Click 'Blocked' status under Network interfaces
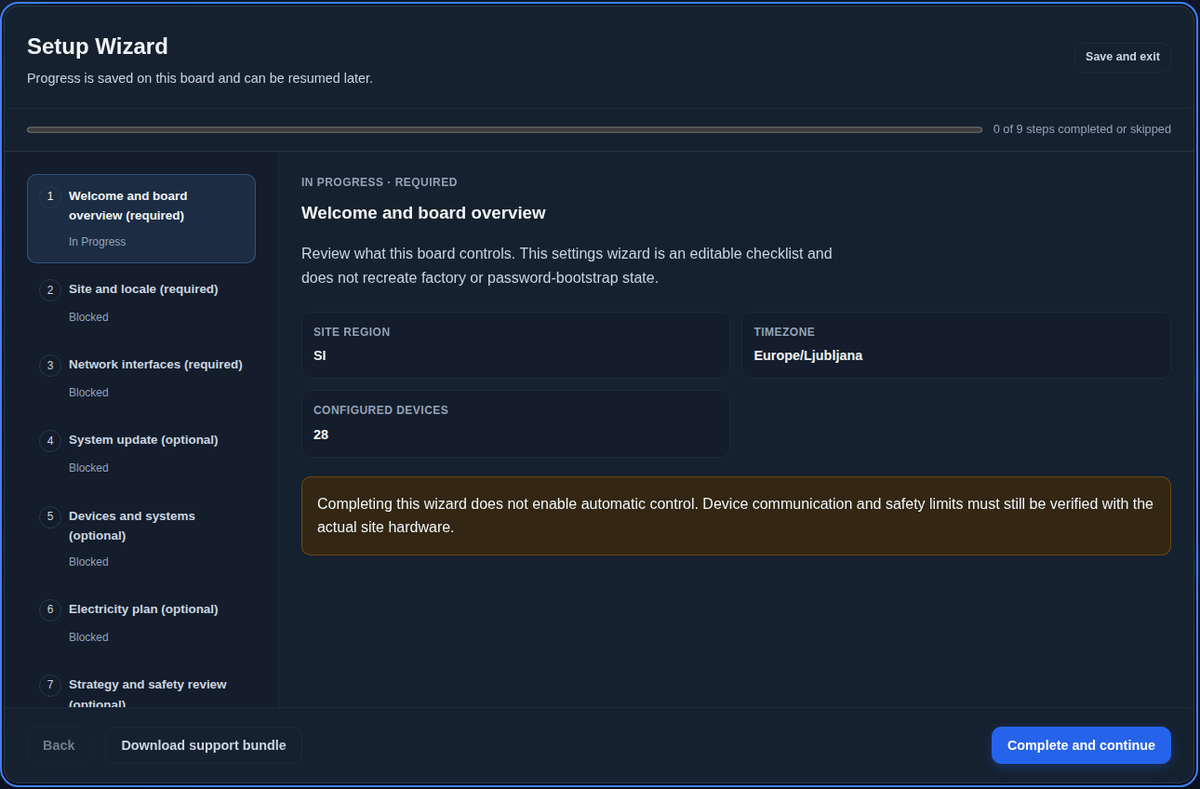Viewport: 1200px width, 789px height. coord(89,393)
